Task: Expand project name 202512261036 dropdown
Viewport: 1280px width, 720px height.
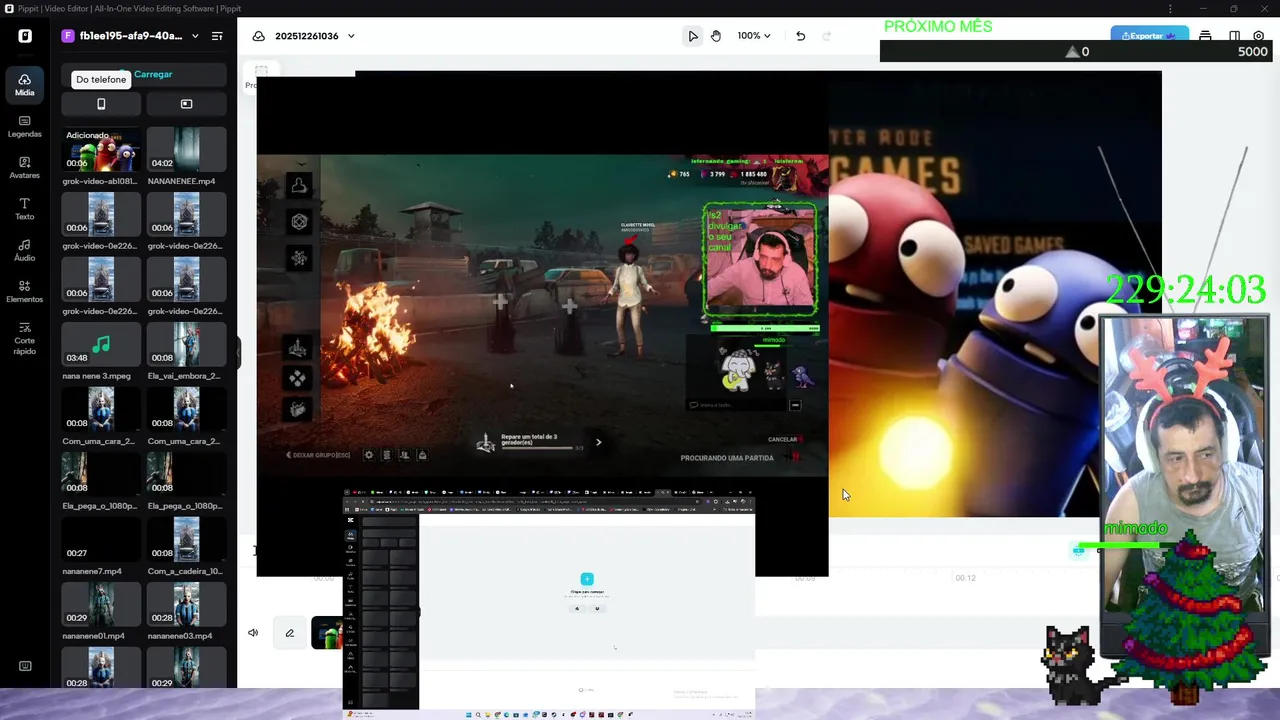Action: pyautogui.click(x=351, y=36)
